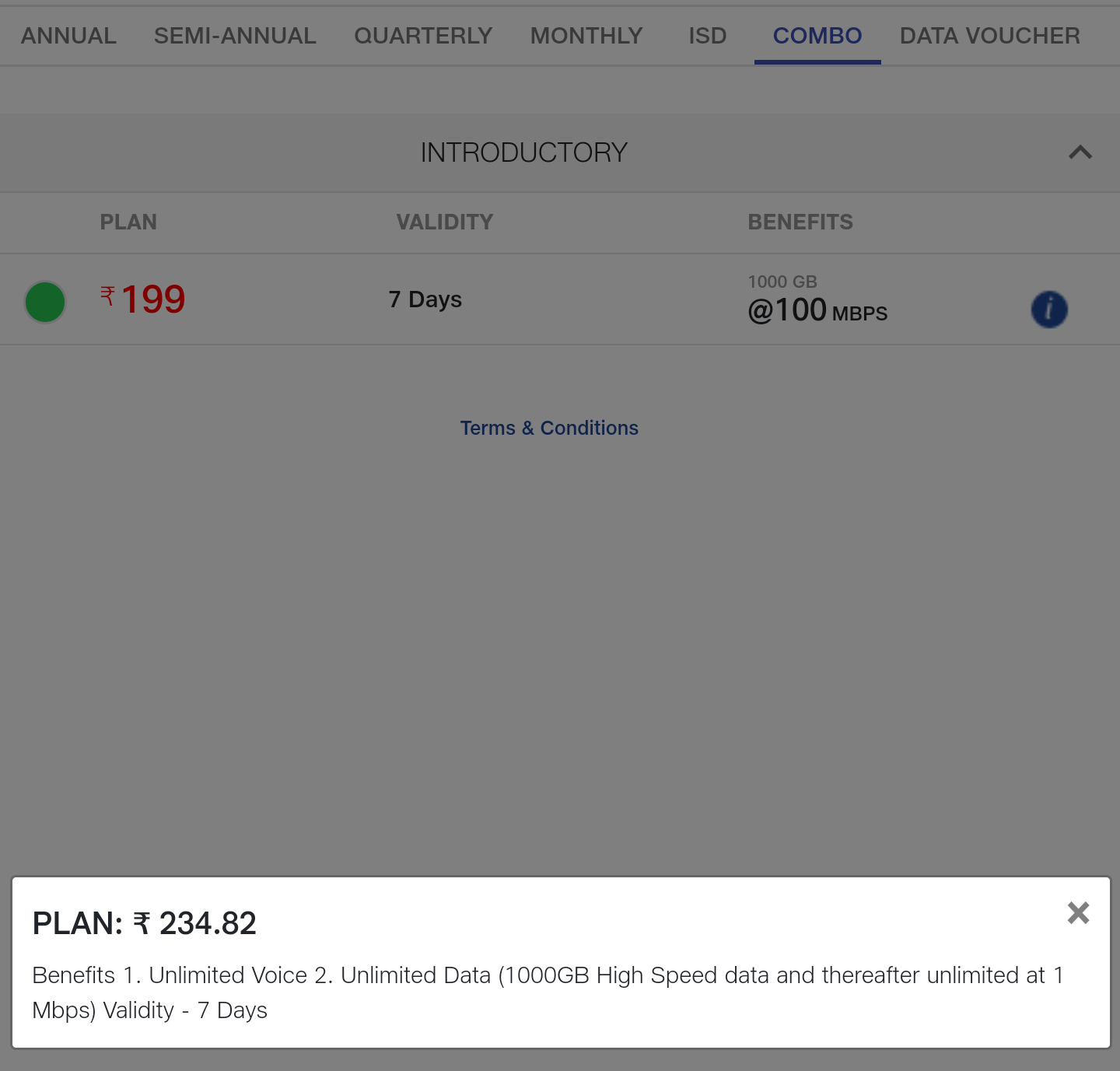Click the 7 Days validity text
1120x1071 pixels.
(425, 299)
